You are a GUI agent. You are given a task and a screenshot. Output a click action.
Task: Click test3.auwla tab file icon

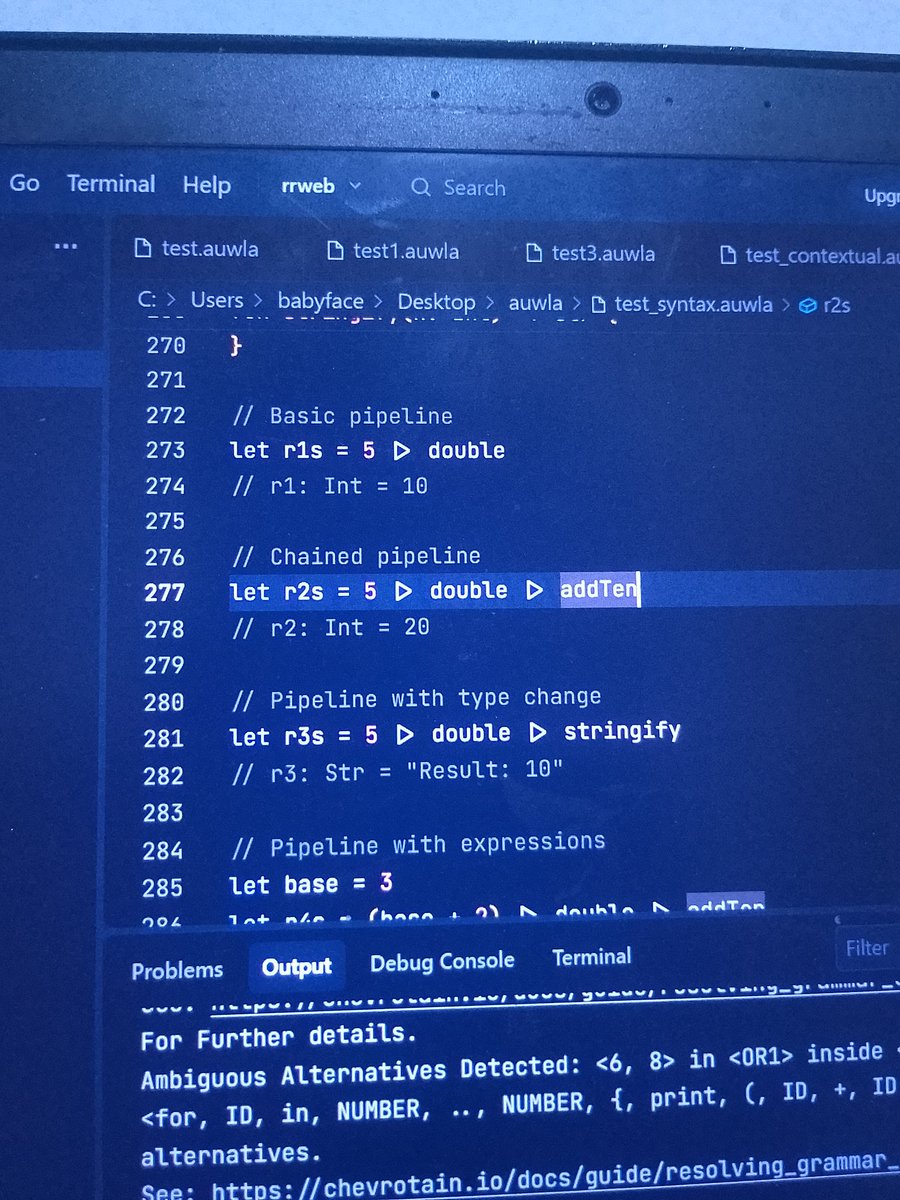coord(534,253)
